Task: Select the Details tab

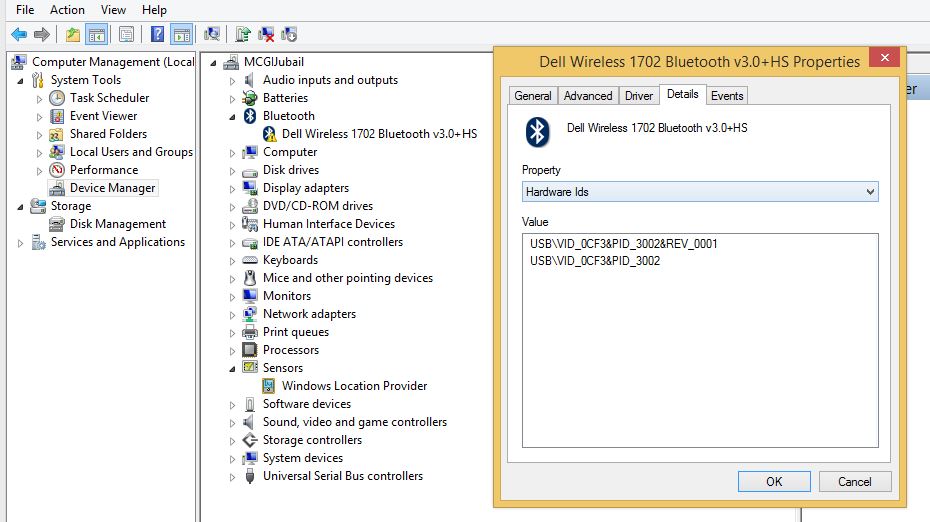Action: pos(683,94)
